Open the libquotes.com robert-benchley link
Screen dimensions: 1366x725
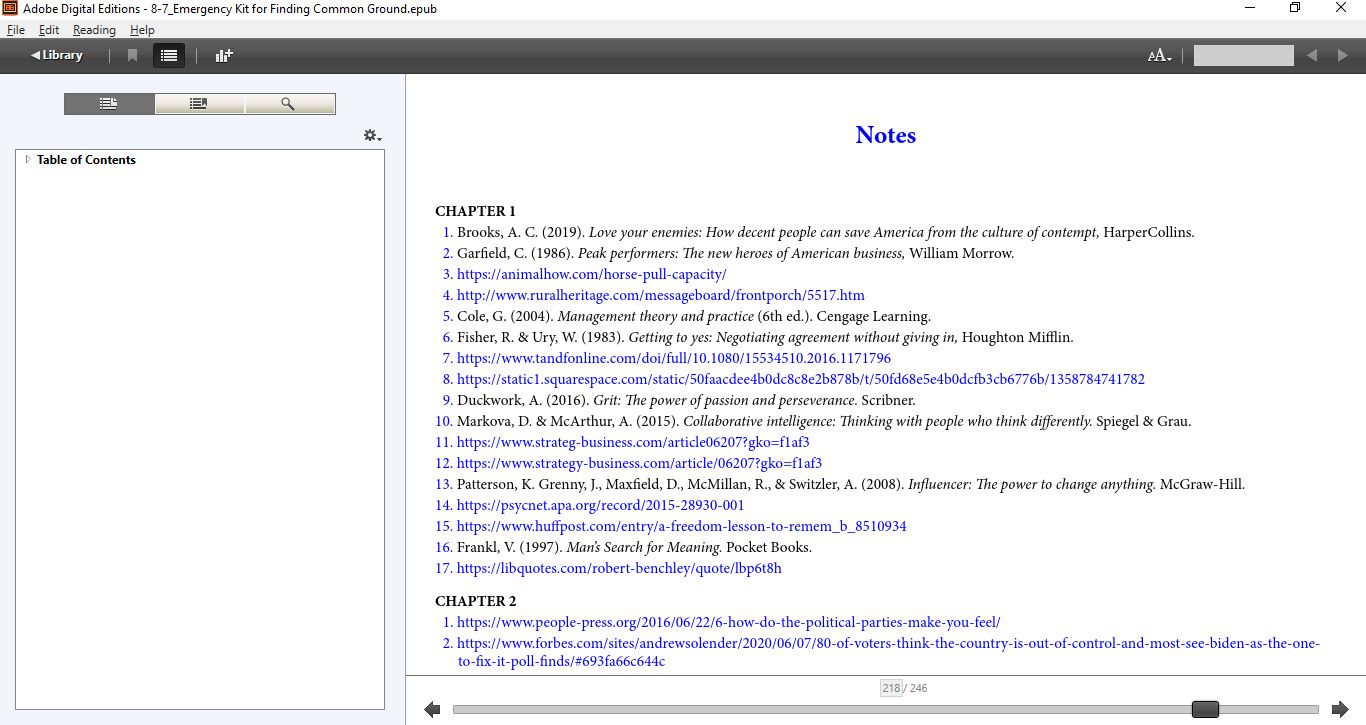click(x=619, y=568)
